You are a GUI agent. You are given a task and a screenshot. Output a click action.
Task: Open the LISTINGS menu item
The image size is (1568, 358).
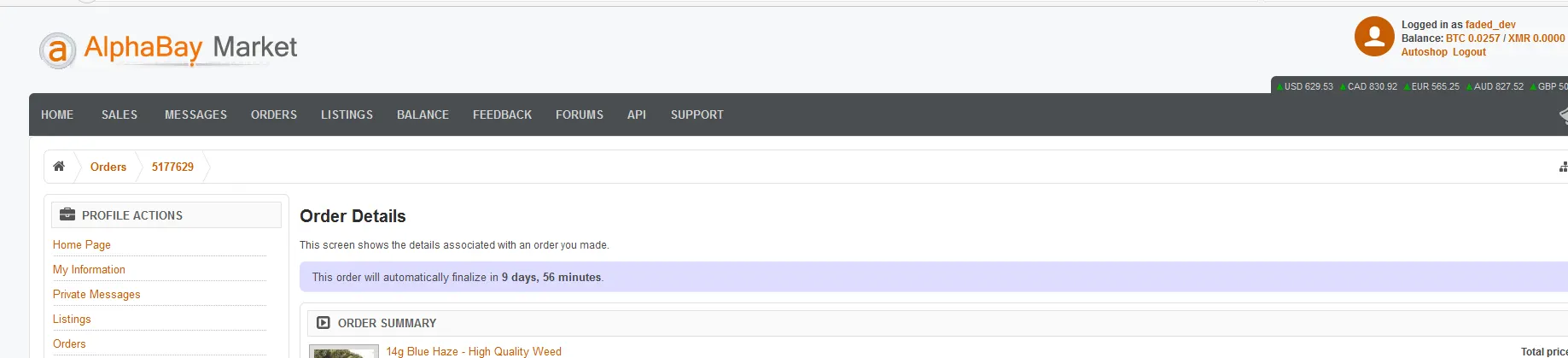click(347, 114)
